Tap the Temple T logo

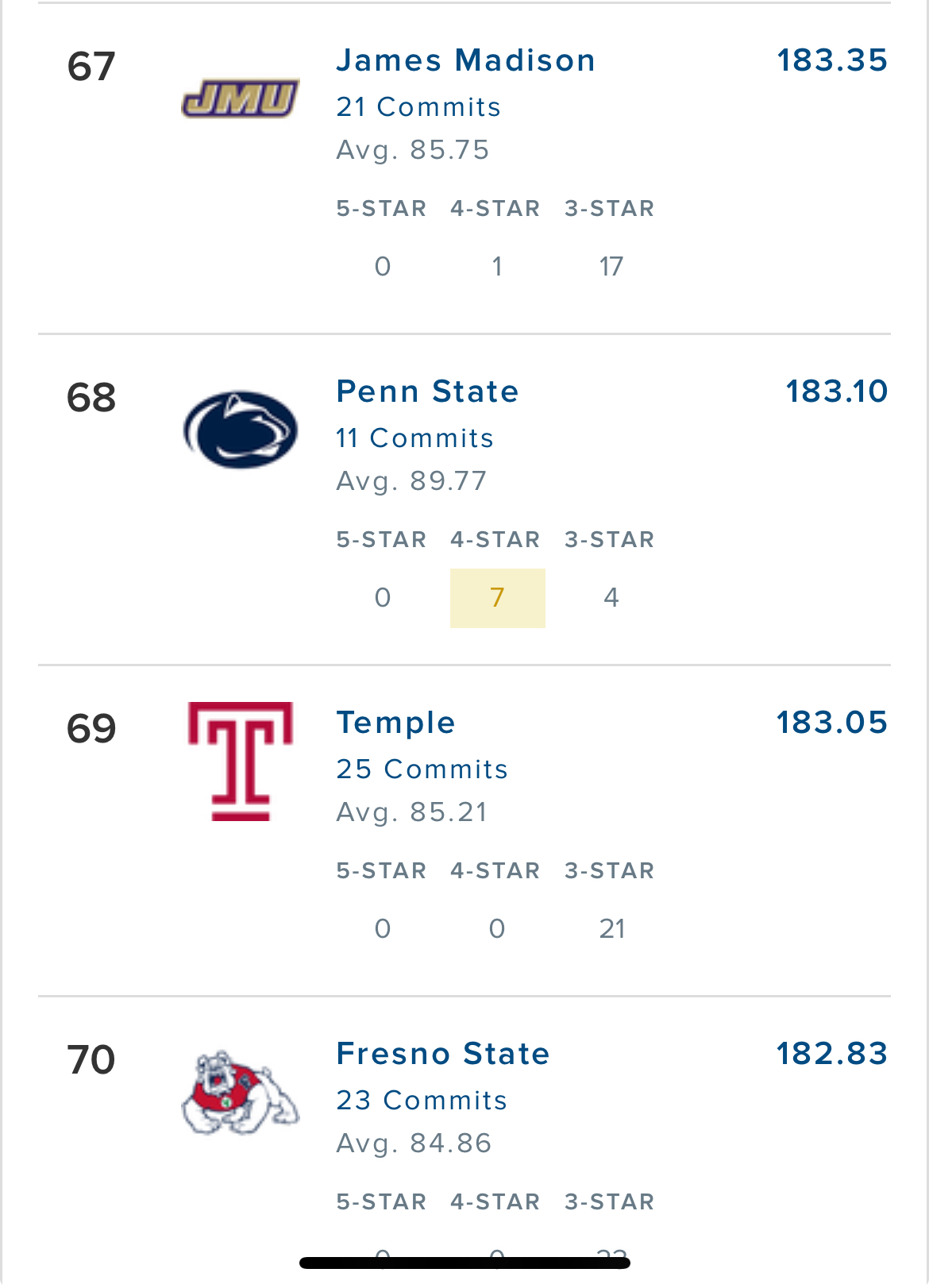[241, 761]
